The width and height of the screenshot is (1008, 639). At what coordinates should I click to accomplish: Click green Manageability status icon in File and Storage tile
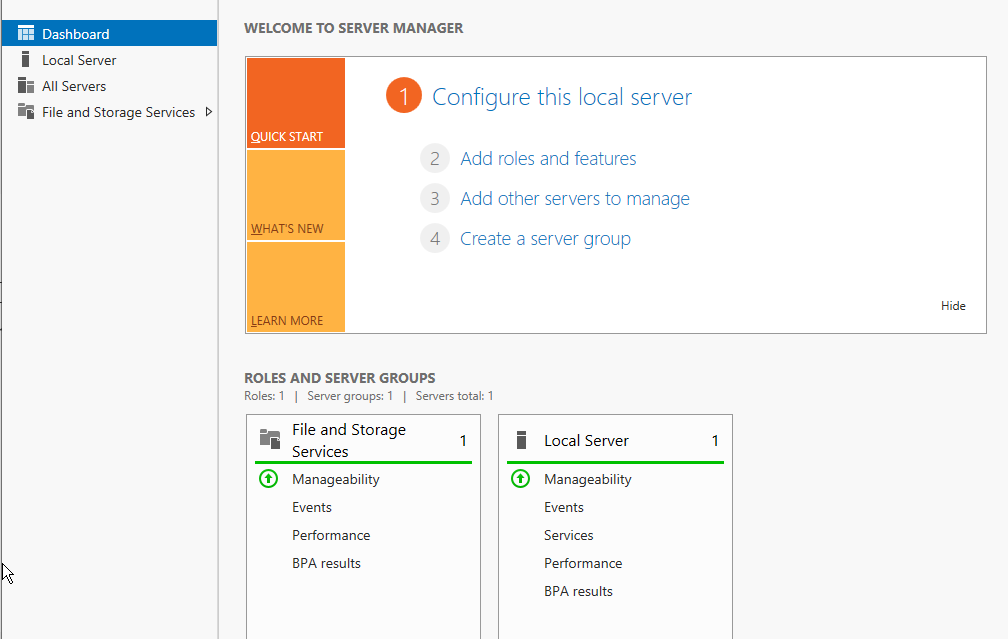coord(268,479)
